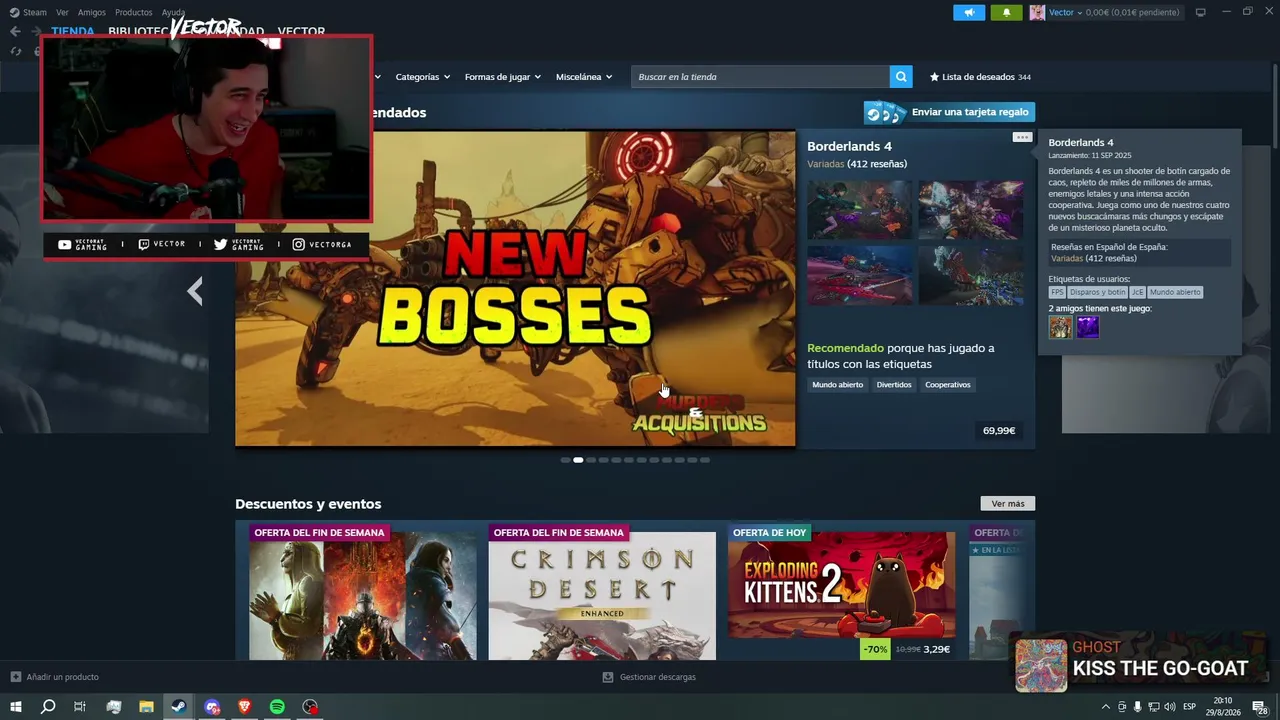1280x720 pixels.
Task: Click the taskbar clock showing 20:10
Action: point(1222,707)
